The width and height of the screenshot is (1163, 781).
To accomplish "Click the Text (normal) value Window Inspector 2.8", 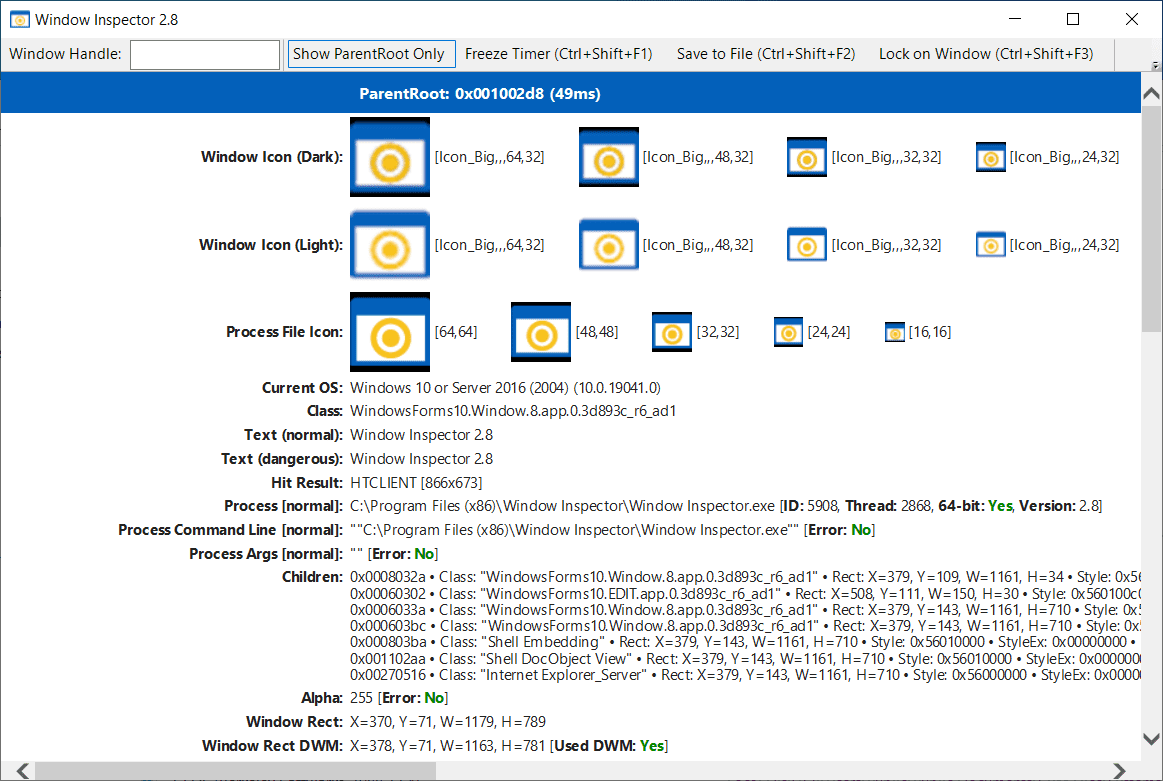I will pos(421,435).
